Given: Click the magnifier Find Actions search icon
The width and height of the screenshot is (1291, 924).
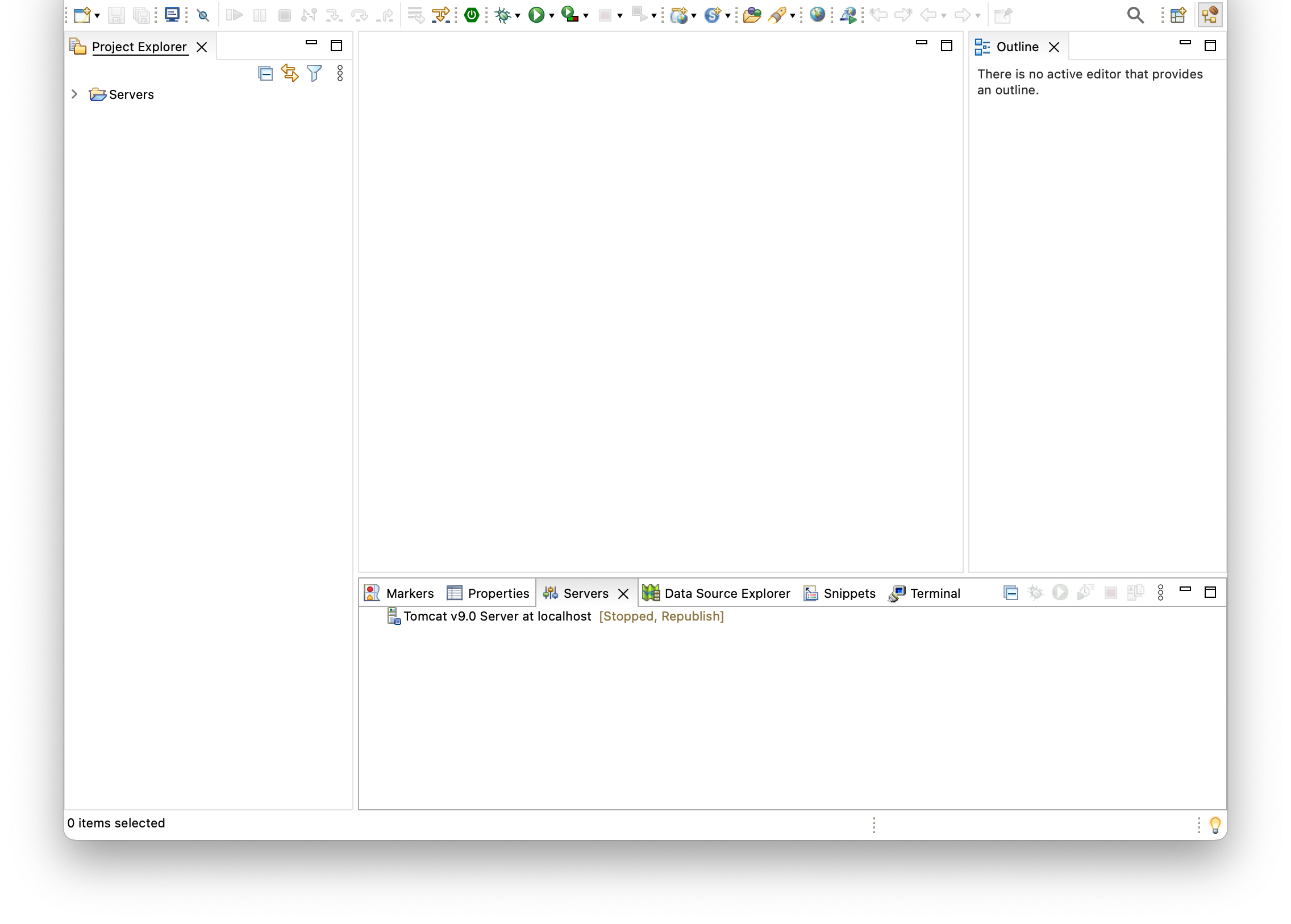Looking at the screenshot, I should pyautogui.click(x=1135, y=15).
